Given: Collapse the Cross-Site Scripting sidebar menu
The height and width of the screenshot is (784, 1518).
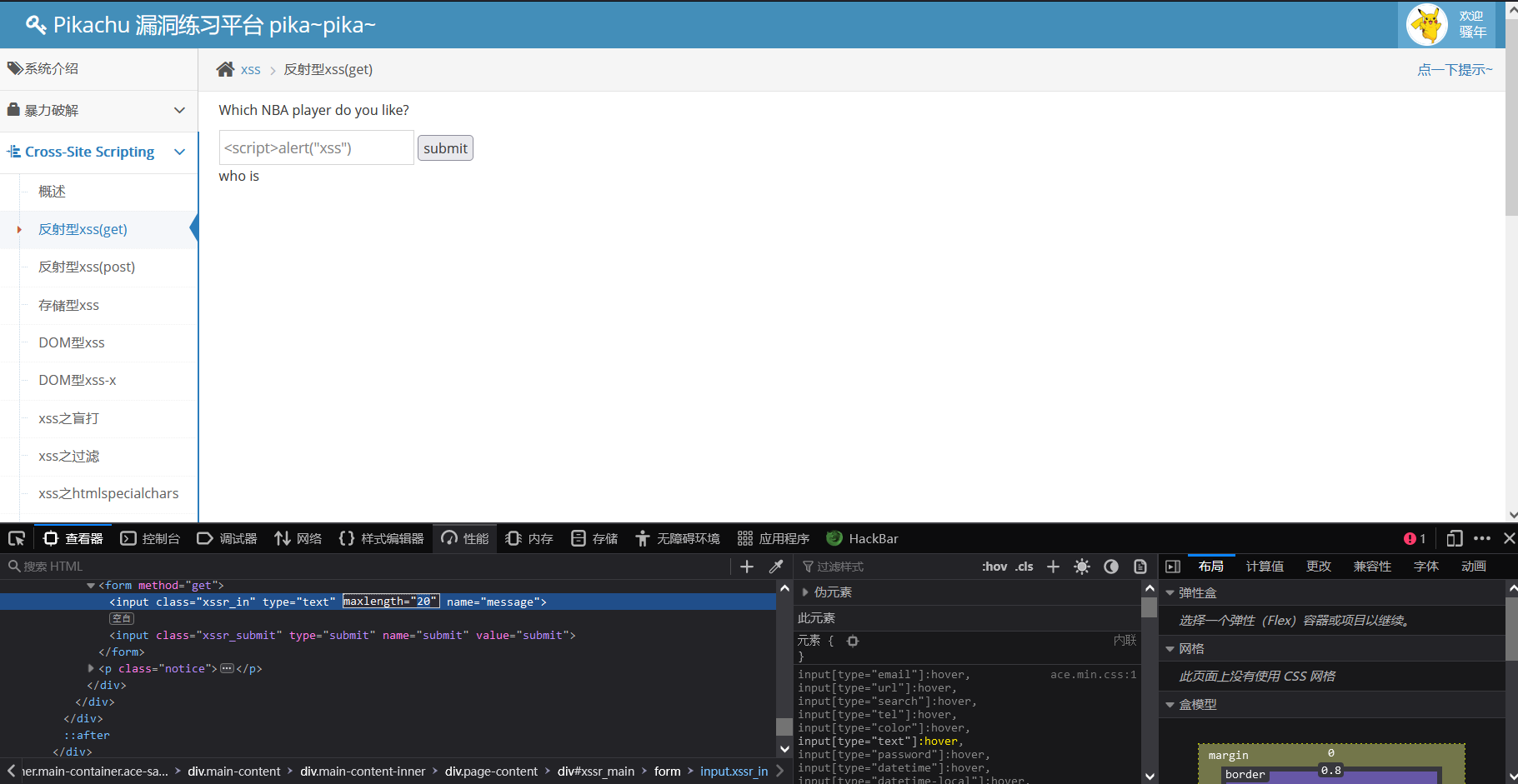Looking at the screenshot, I should click(99, 152).
